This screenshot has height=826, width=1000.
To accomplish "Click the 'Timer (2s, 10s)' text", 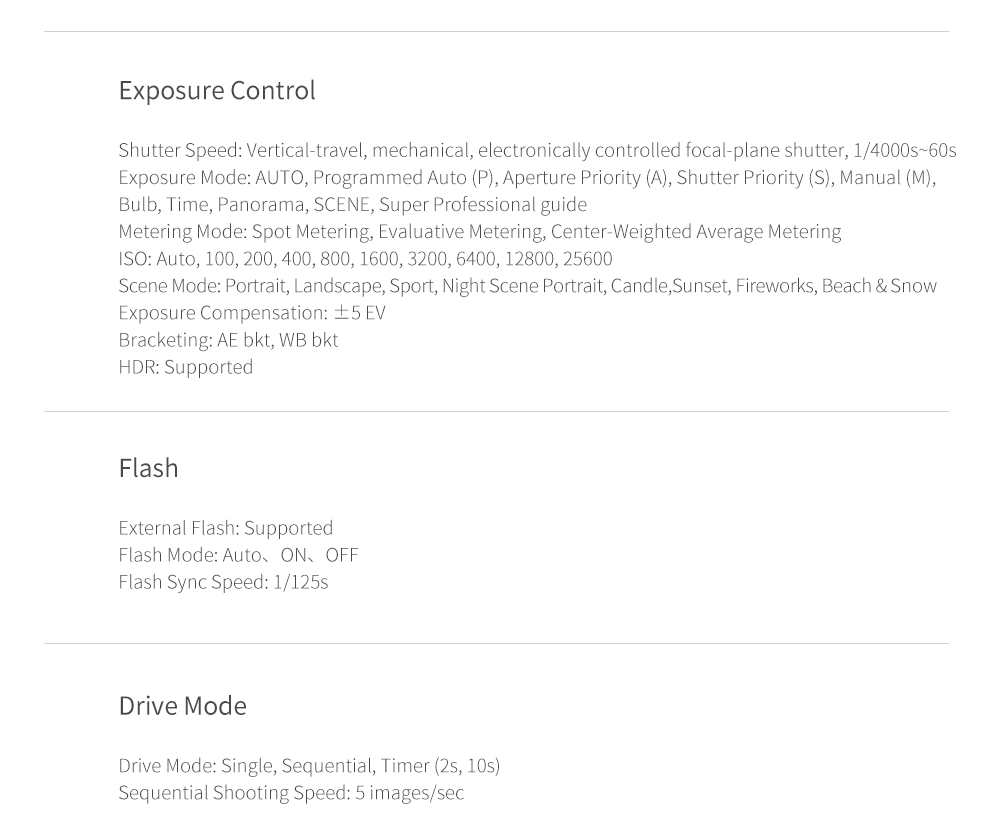I will 440,765.
